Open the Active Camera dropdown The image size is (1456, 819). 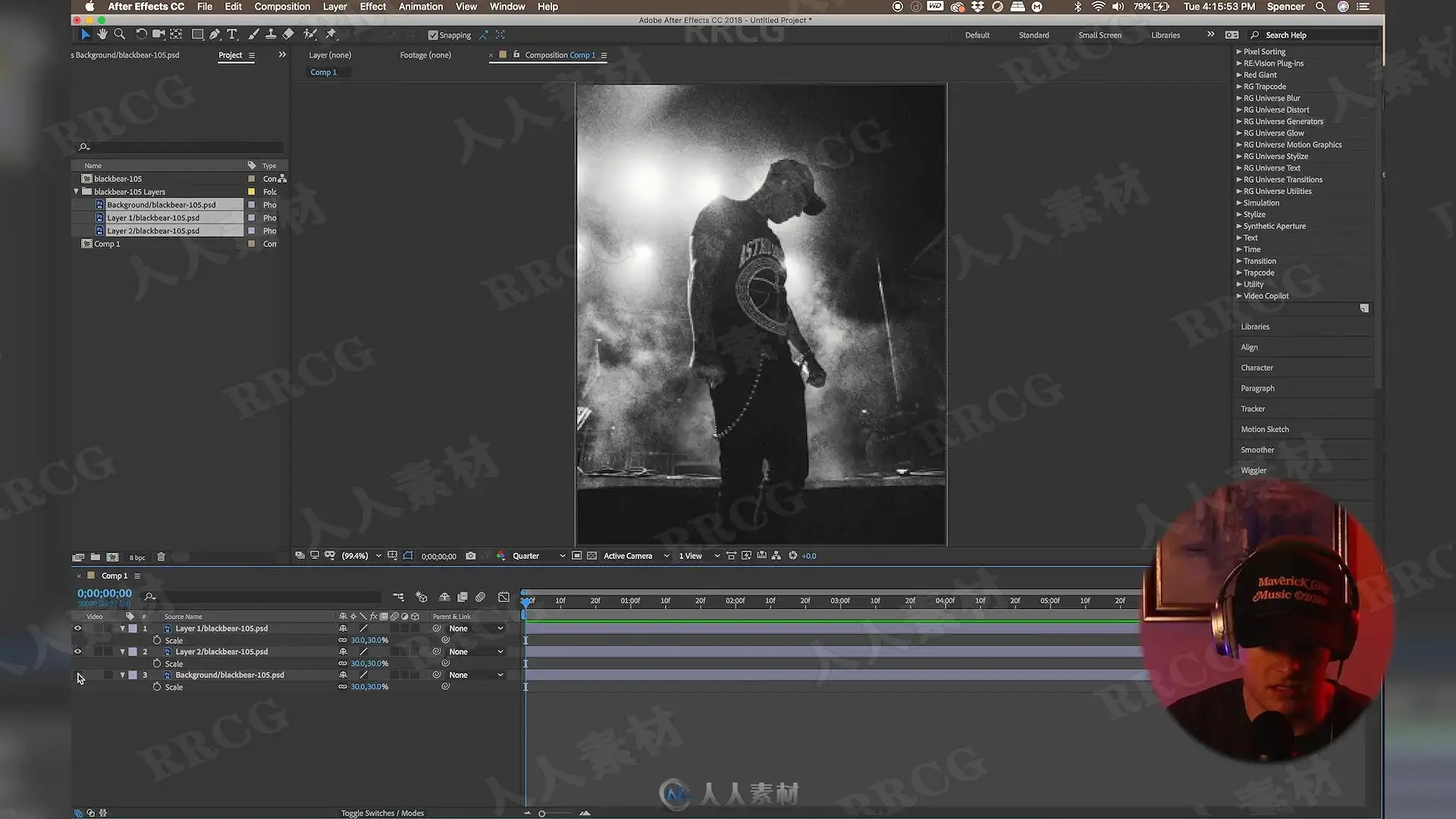636,556
